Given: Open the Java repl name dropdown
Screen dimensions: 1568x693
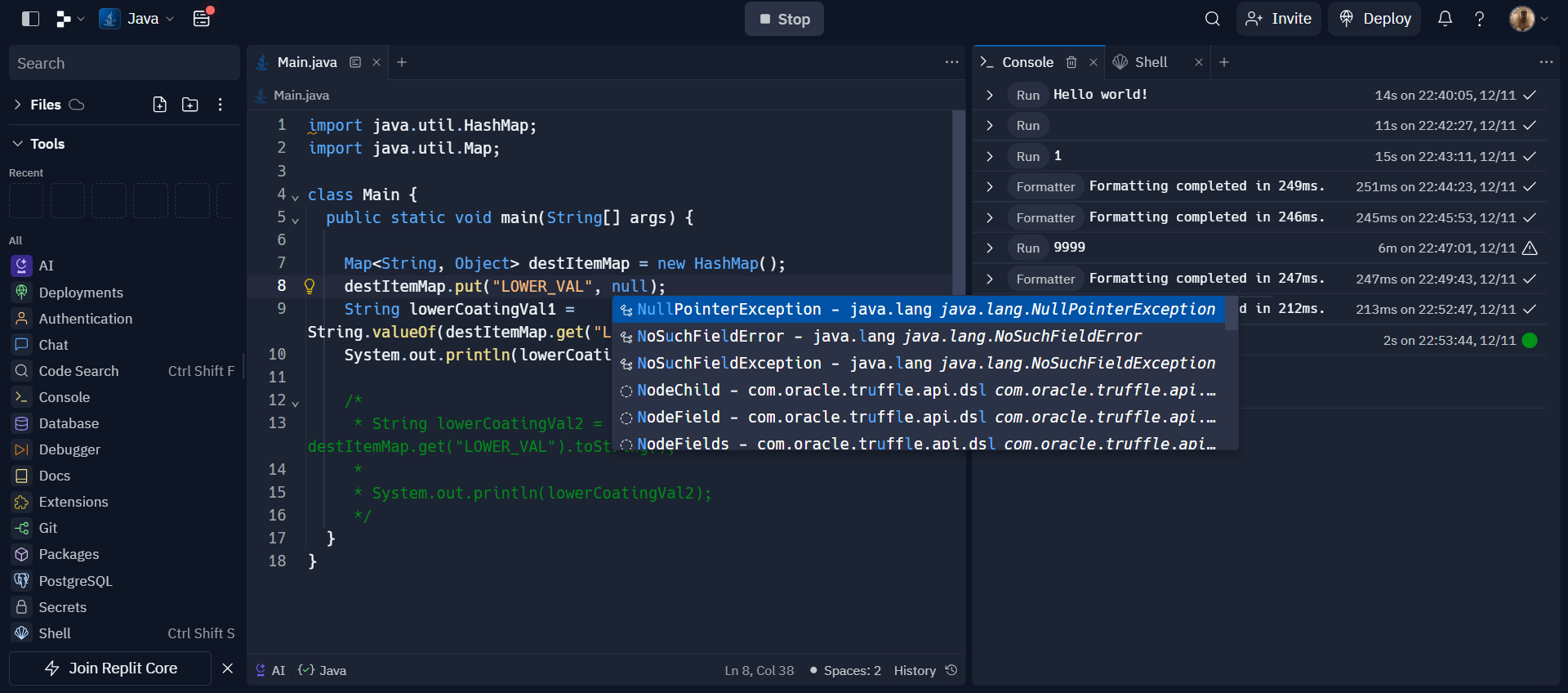Looking at the screenshot, I should (137, 19).
